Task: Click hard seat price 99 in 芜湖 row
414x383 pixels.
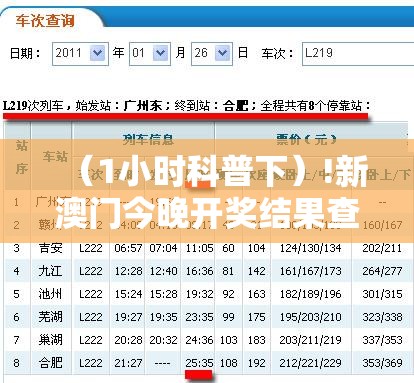Action: click(228, 317)
